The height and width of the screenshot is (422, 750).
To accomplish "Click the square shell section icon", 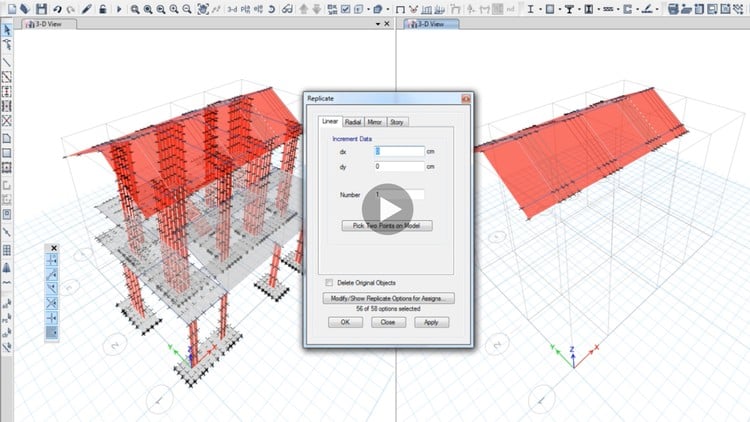I will pos(550,9).
